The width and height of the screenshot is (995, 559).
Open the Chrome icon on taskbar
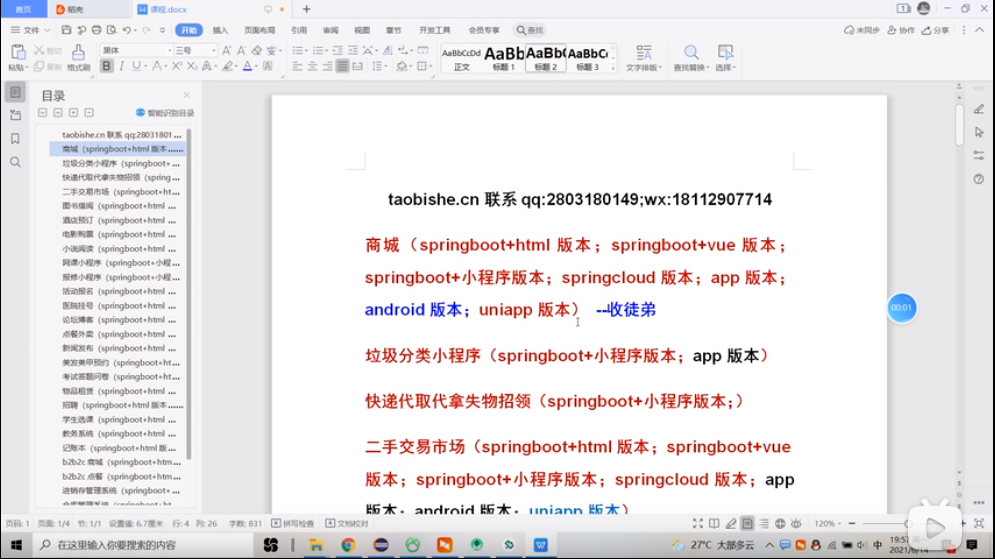[x=348, y=545]
